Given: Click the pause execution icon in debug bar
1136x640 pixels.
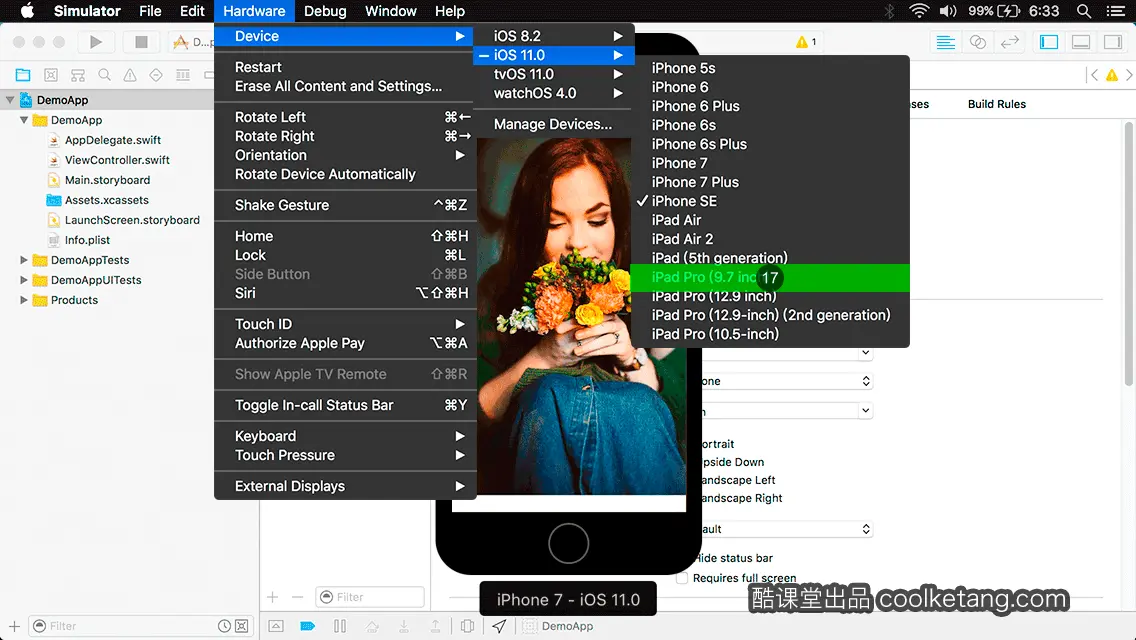Looking at the screenshot, I should 340,626.
